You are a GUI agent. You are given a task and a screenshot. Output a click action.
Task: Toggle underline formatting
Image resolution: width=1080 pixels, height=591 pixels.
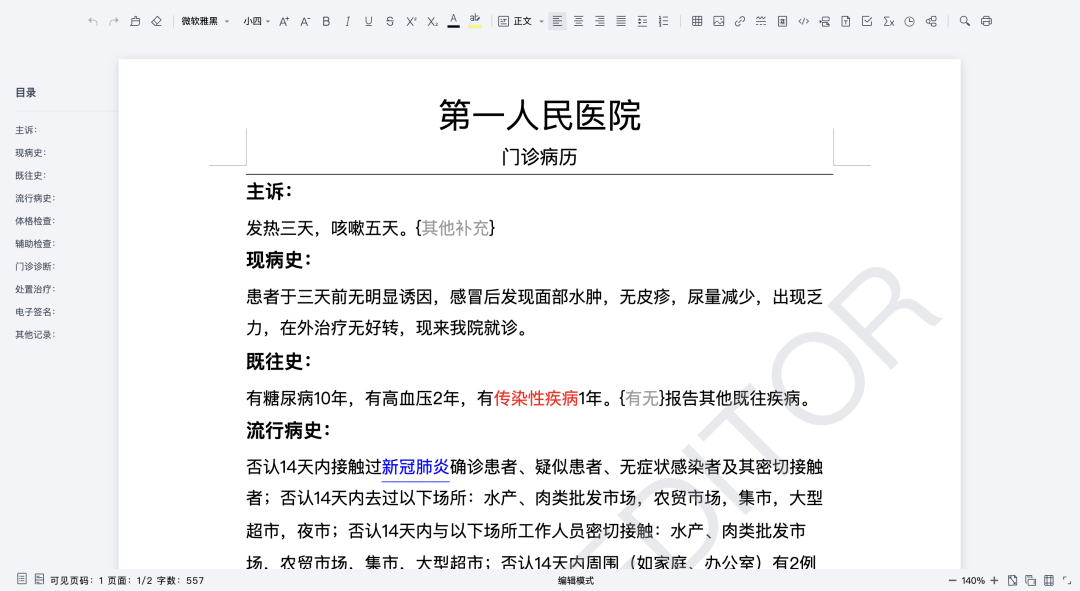tap(368, 20)
